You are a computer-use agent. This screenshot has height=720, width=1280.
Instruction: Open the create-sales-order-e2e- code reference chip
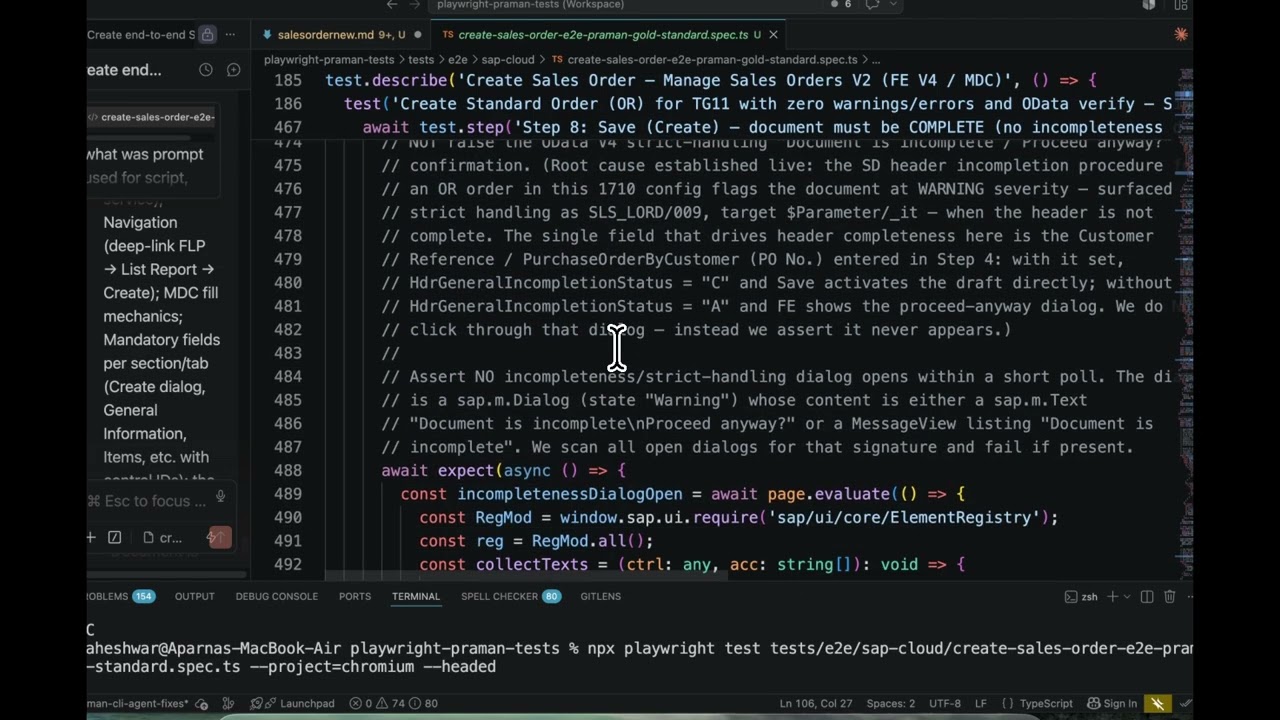[150, 117]
